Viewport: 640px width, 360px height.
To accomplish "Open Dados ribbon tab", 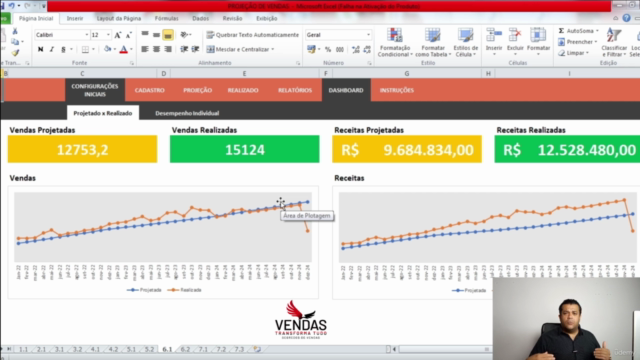I will 200,18.
